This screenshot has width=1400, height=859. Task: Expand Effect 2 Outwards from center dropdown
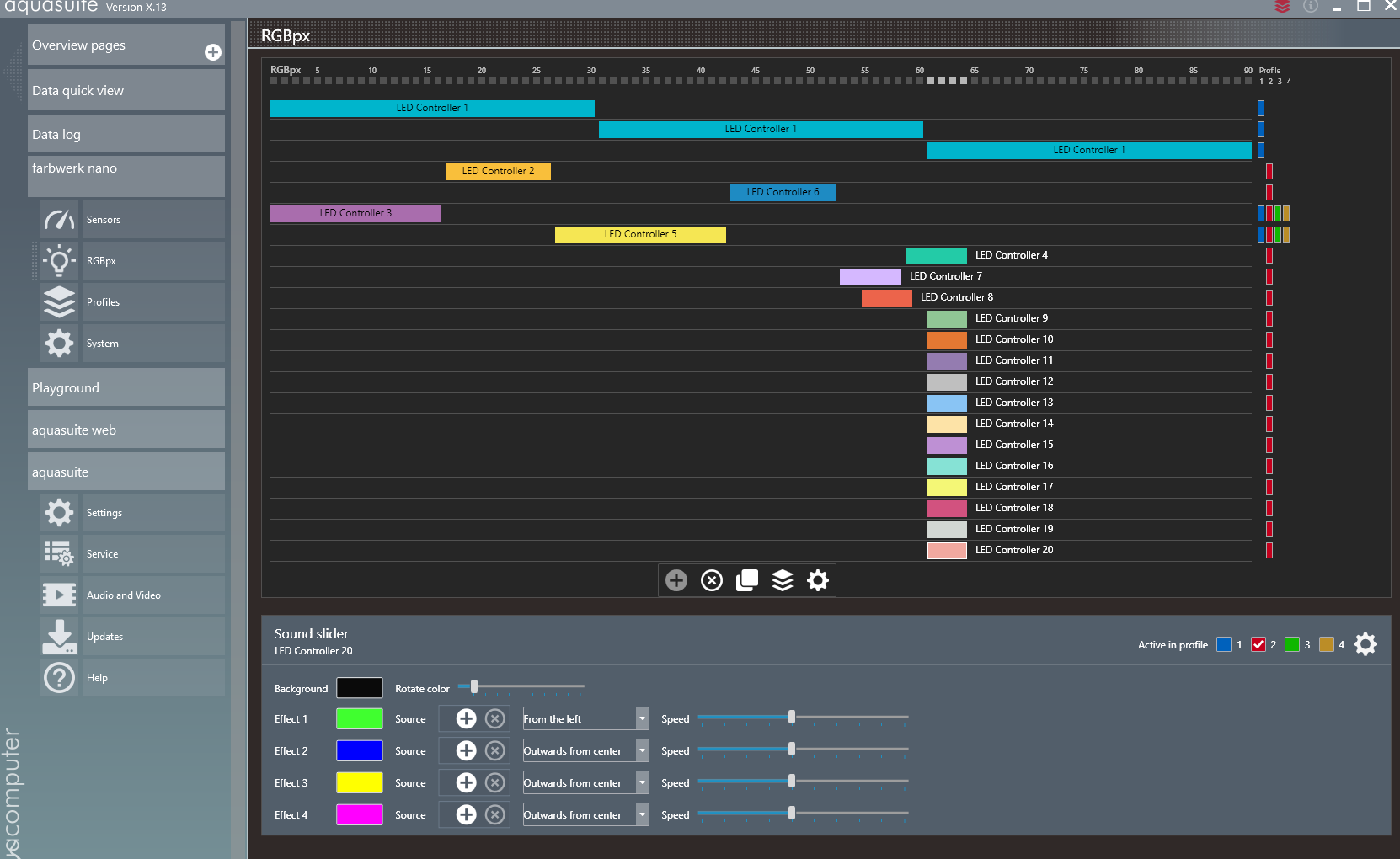point(642,750)
